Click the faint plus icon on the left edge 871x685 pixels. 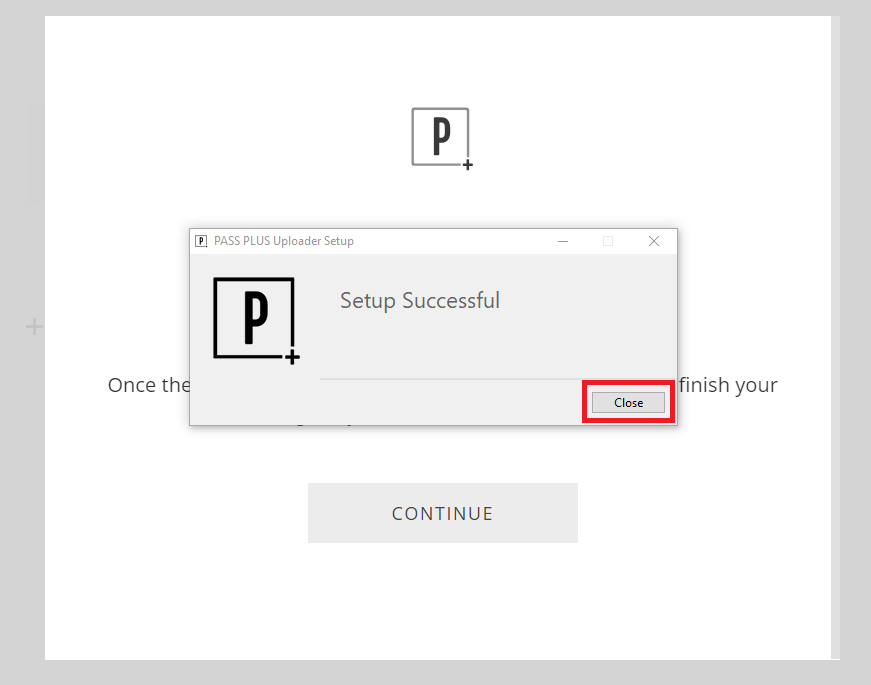point(33,326)
